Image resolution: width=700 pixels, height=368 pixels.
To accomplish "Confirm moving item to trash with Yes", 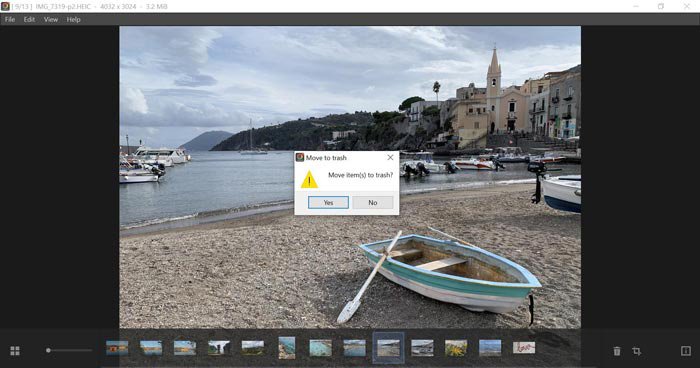I will click(x=328, y=202).
